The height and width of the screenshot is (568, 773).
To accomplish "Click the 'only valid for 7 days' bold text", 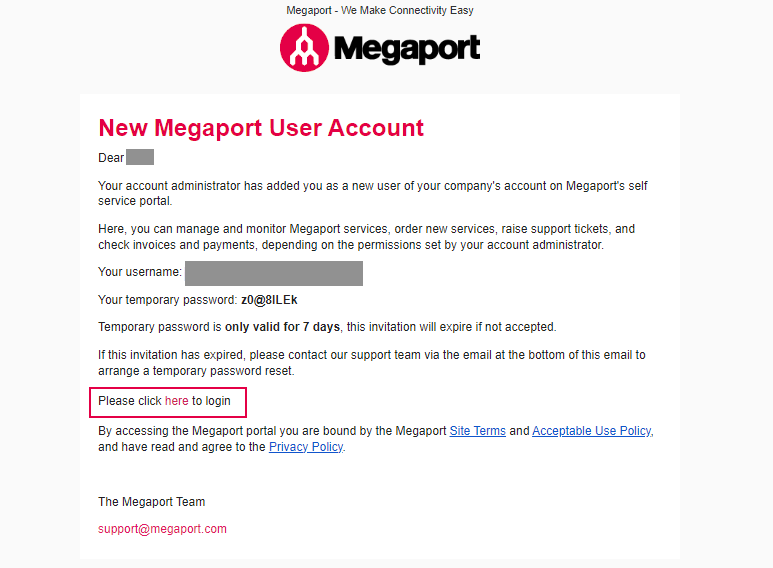I will [282, 327].
